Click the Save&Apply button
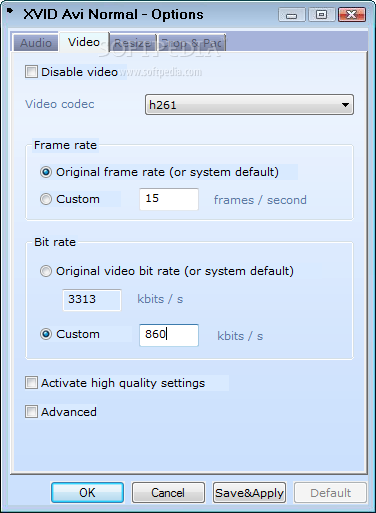The height and width of the screenshot is (513, 376). 249,492
